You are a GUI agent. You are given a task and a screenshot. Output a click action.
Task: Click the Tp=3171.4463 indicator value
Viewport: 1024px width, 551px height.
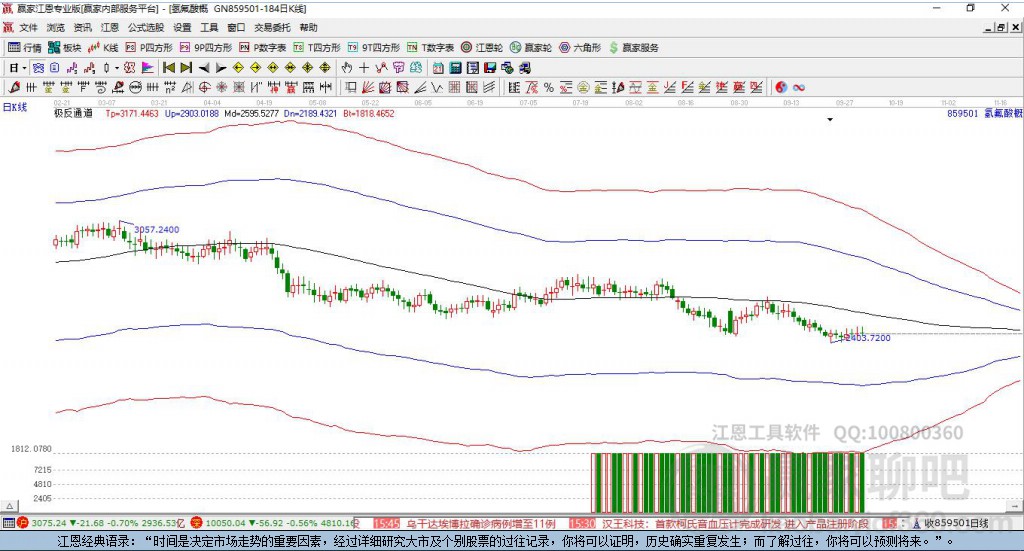point(132,114)
